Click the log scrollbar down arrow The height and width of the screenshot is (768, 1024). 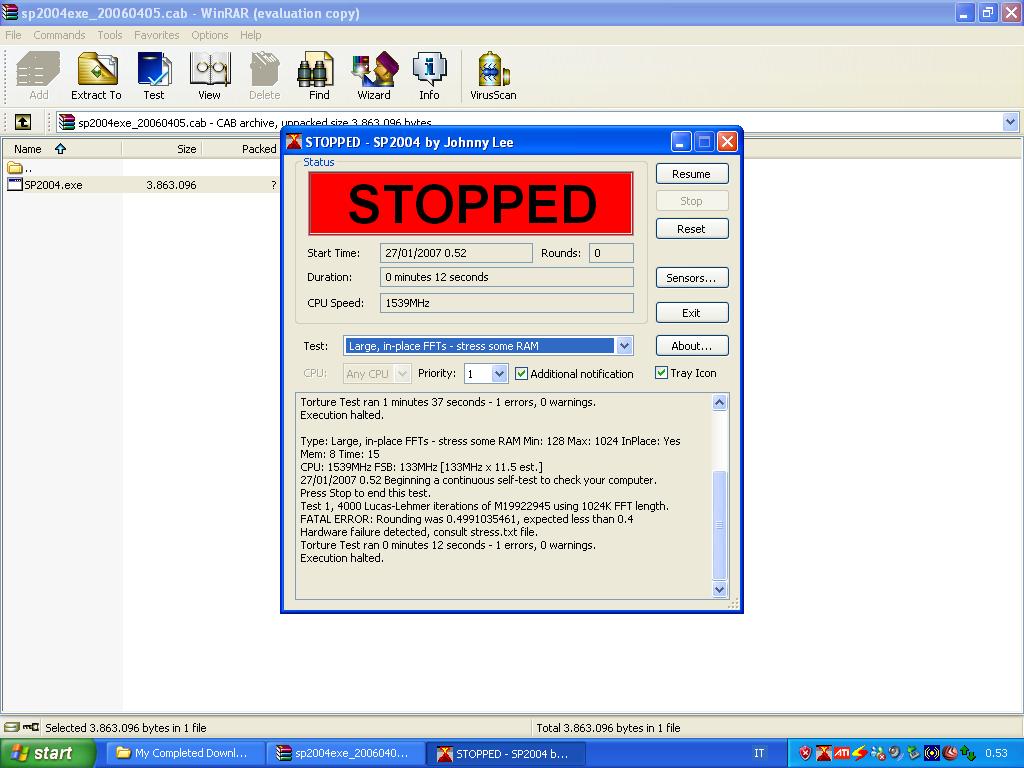tap(719, 589)
